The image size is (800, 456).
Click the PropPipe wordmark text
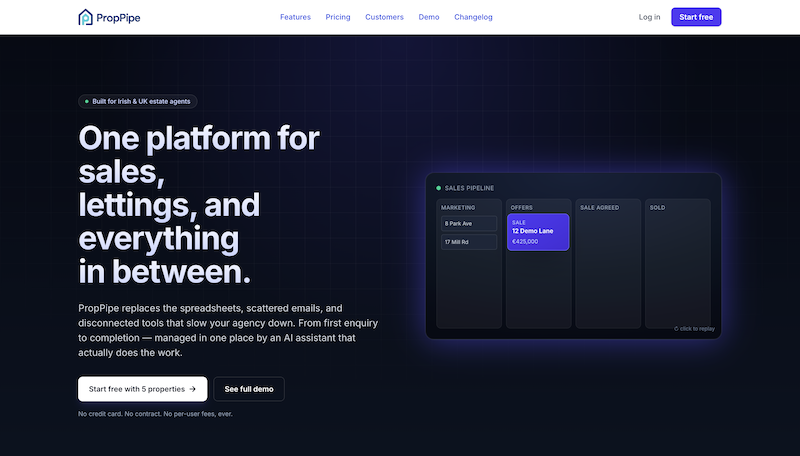[x=118, y=18]
